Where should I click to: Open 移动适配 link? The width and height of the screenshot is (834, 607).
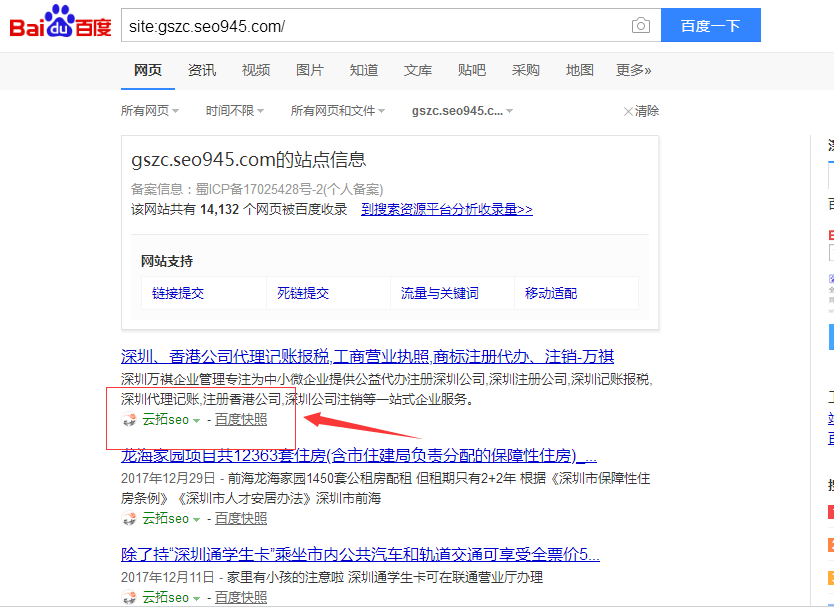pos(551,293)
